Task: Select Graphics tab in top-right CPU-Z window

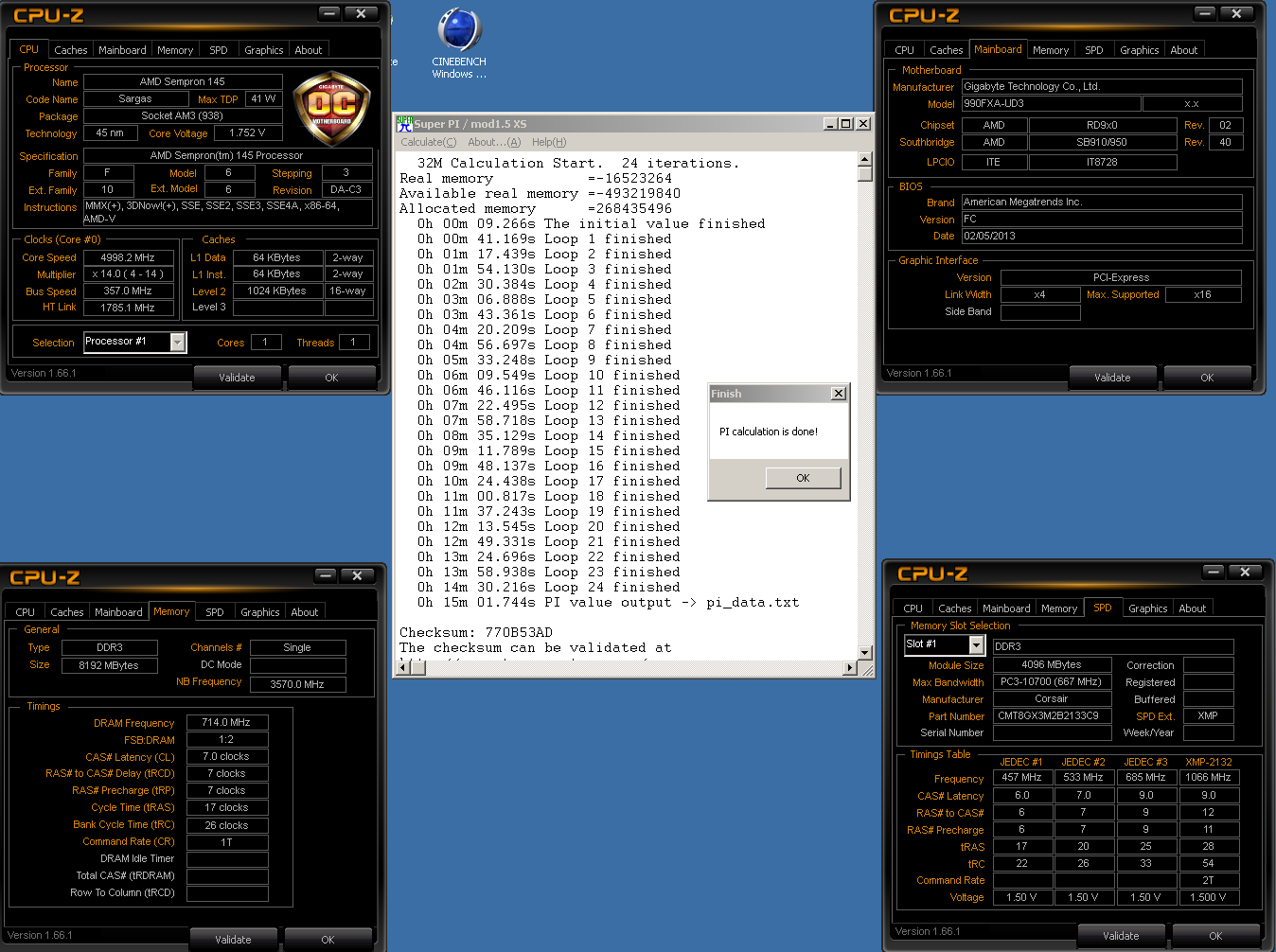Action: pos(1140,50)
